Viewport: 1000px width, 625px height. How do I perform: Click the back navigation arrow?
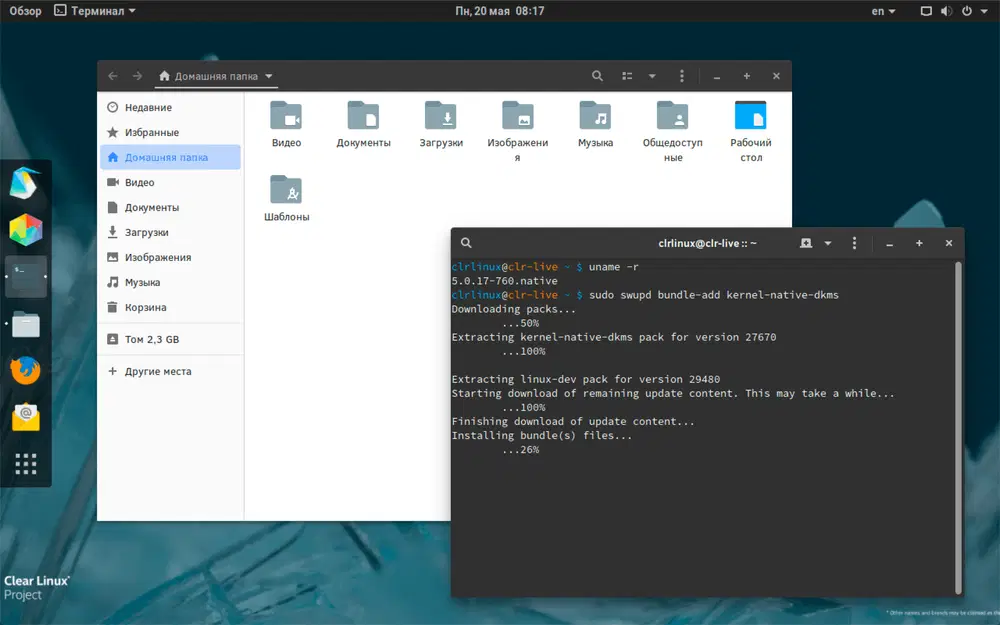tap(113, 76)
